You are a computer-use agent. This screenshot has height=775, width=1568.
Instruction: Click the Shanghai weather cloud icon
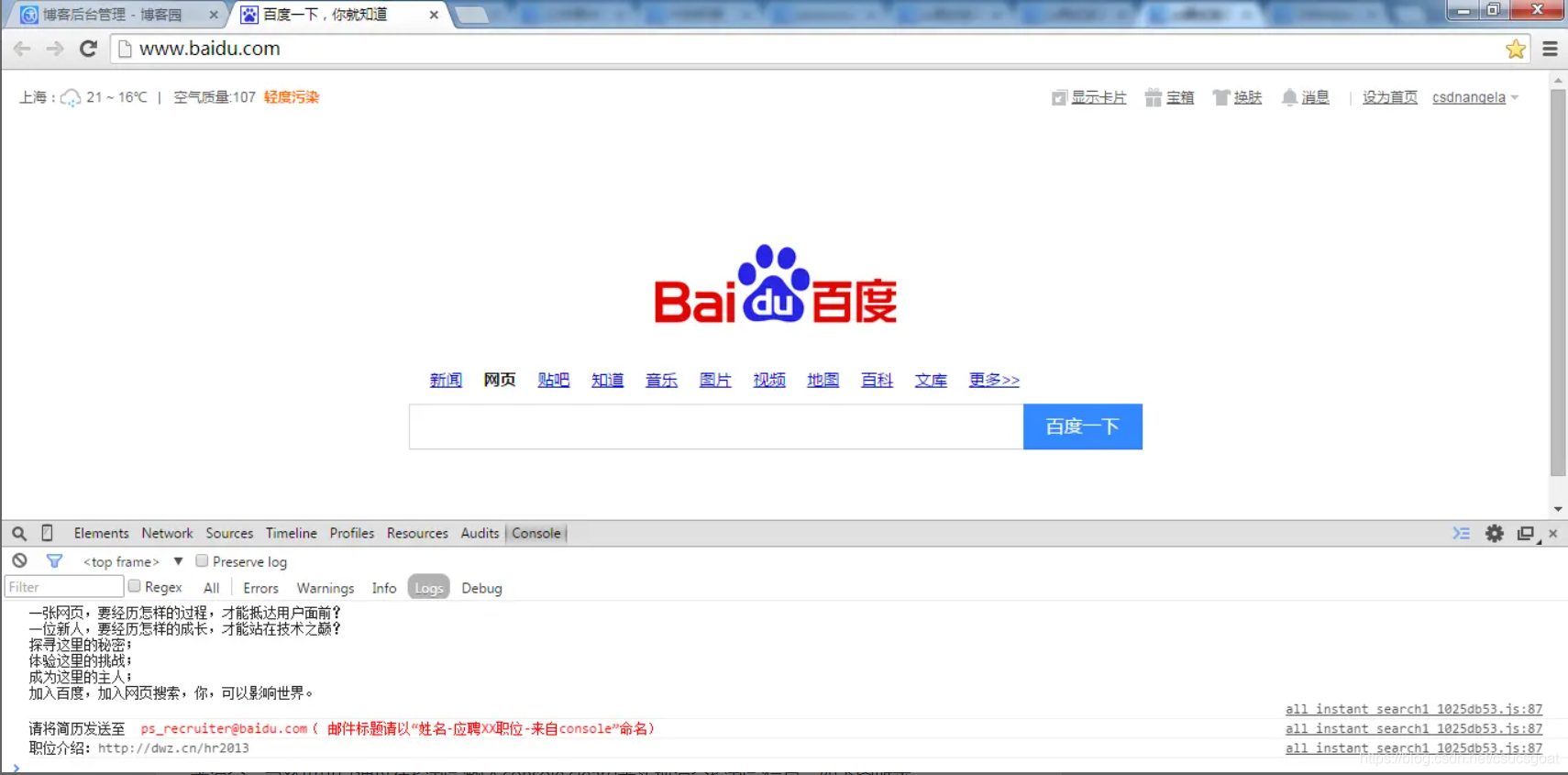click(71, 98)
